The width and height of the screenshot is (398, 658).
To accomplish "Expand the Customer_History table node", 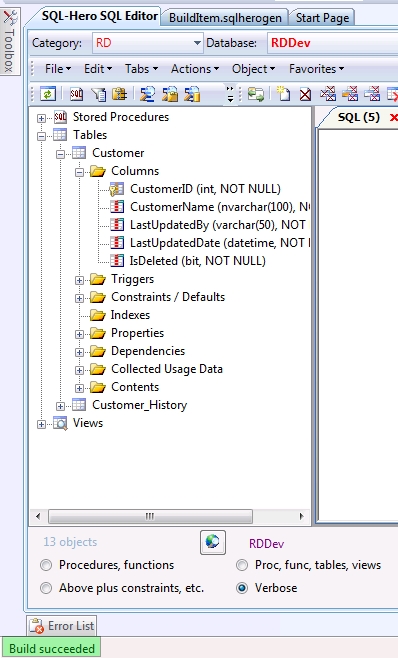I will tap(60, 406).
